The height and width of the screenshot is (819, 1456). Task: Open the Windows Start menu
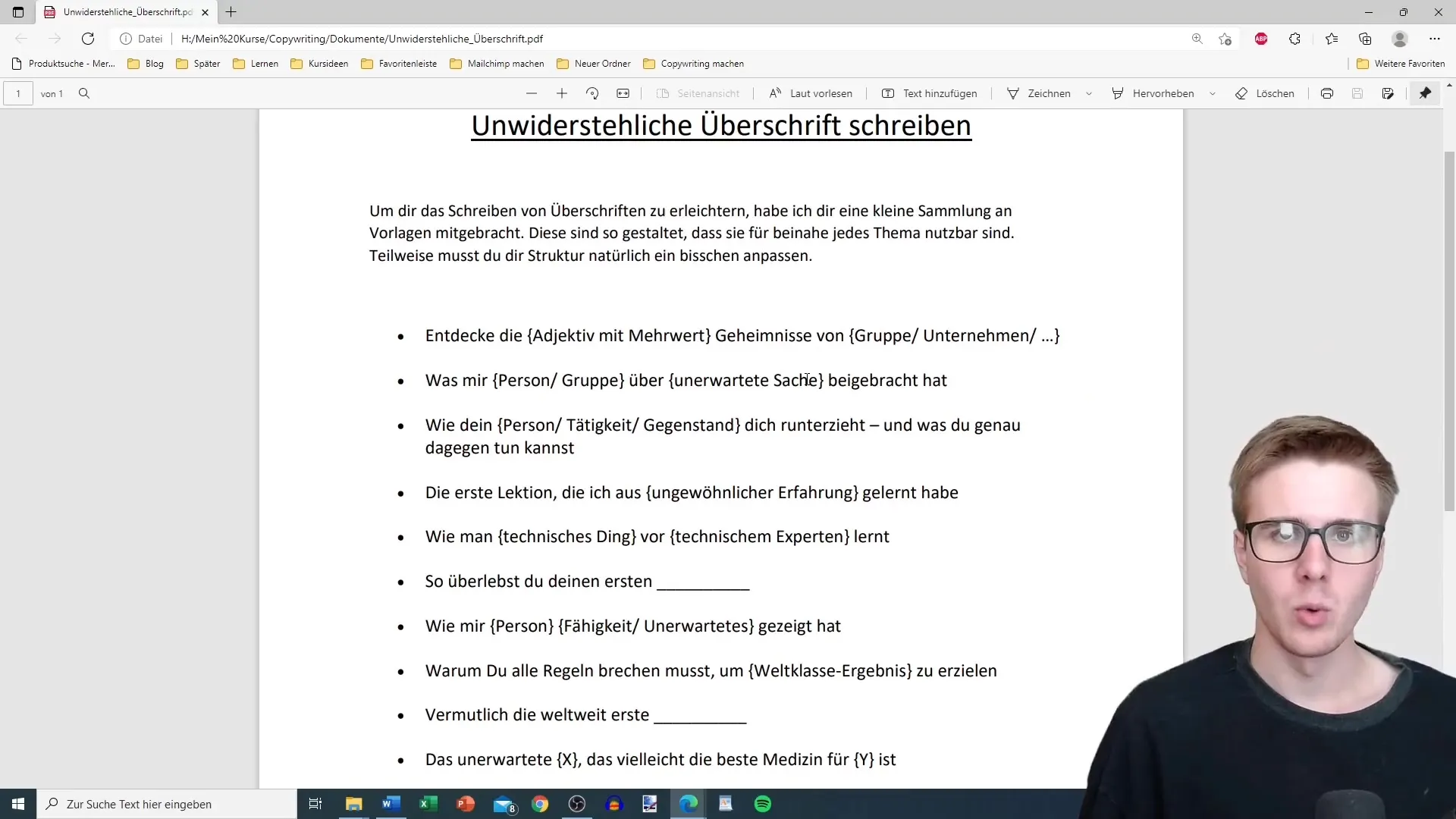point(18,804)
